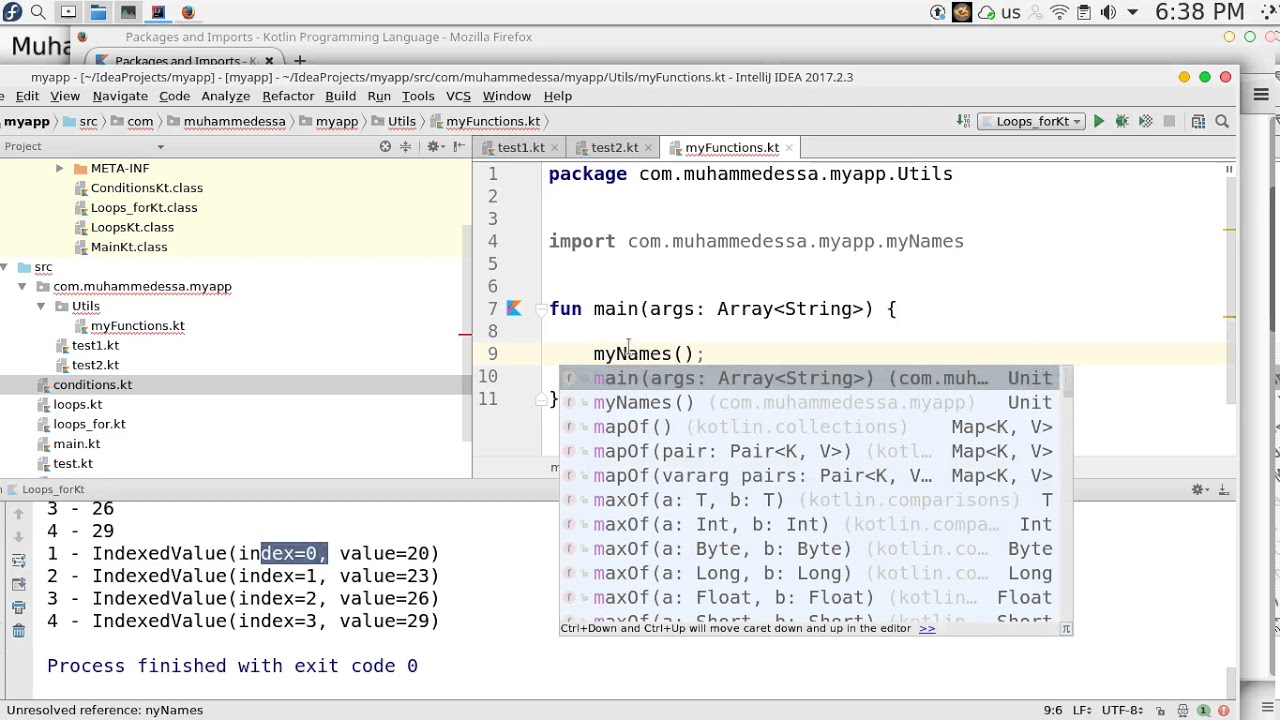The height and width of the screenshot is (720, 1280).
Task: Click the Project tree vertical scrollbar
Action: 467,332
